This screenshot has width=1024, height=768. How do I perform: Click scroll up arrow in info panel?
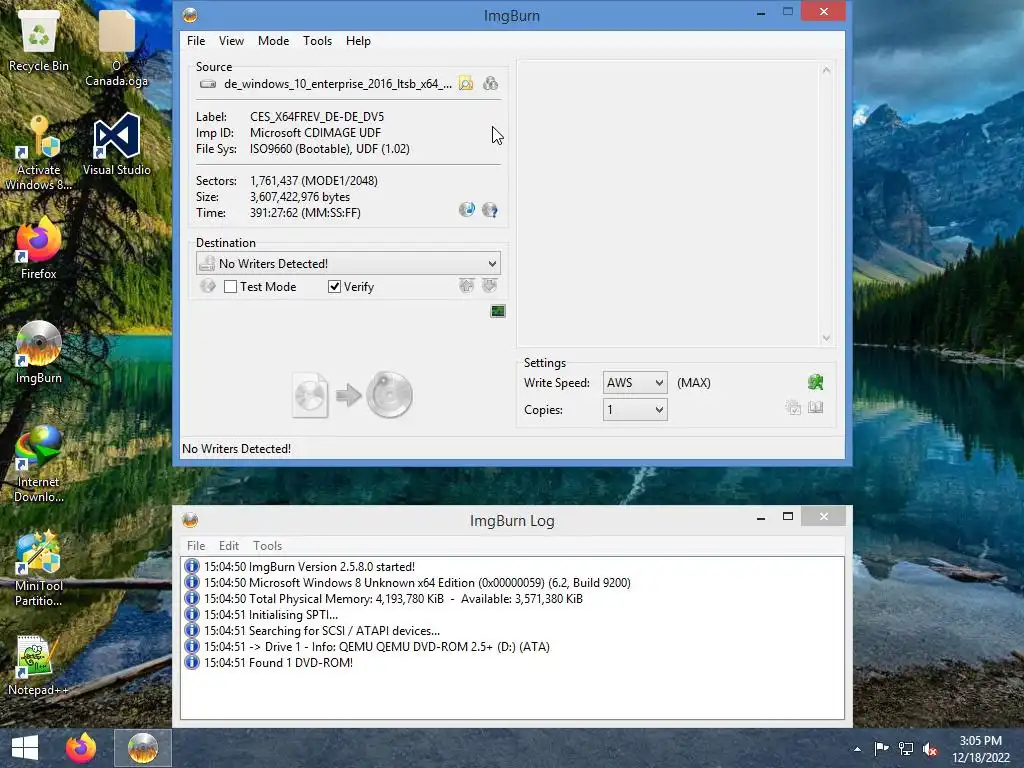pos(826,70)
